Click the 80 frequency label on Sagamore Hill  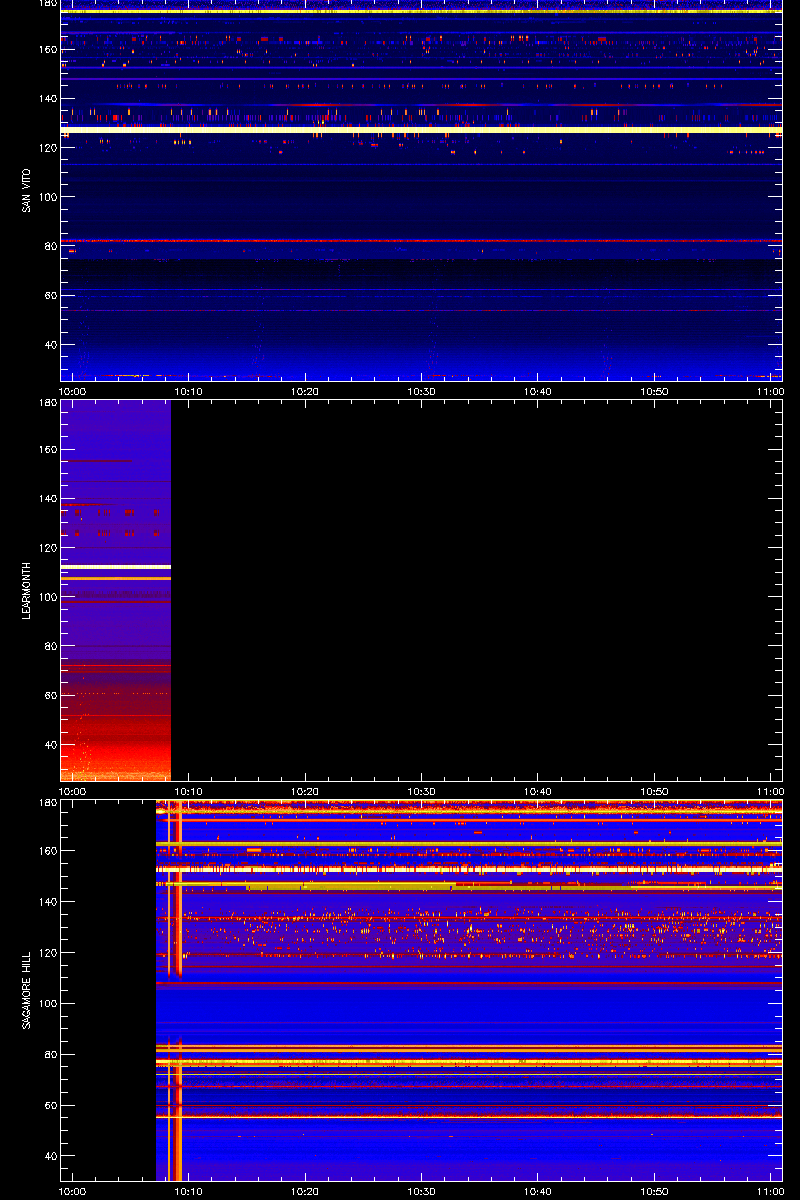pyautogui.click(x=50, y=1055)
